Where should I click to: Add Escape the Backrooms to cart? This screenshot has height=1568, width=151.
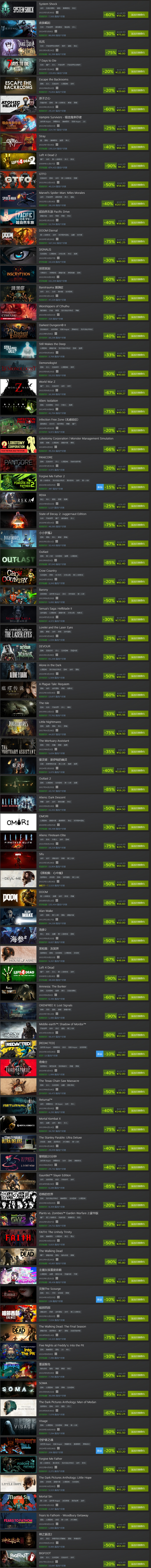pyautogui.click(x=138, y=90)
